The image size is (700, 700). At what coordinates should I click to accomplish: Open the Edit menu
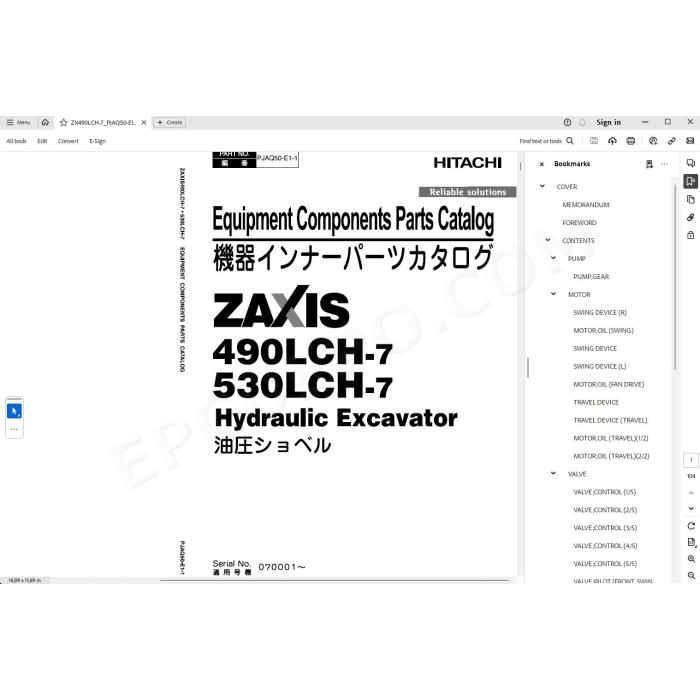(42, 141)
